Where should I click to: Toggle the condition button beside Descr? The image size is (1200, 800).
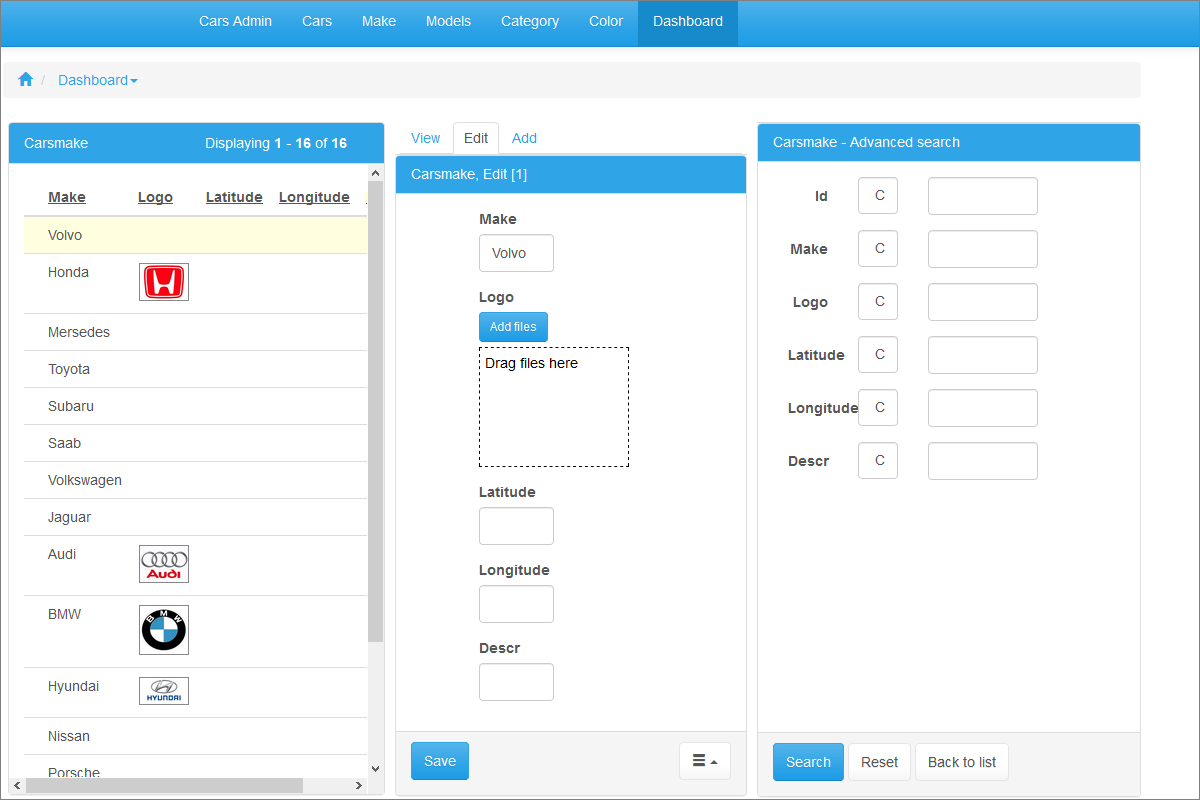pos(877,460)
